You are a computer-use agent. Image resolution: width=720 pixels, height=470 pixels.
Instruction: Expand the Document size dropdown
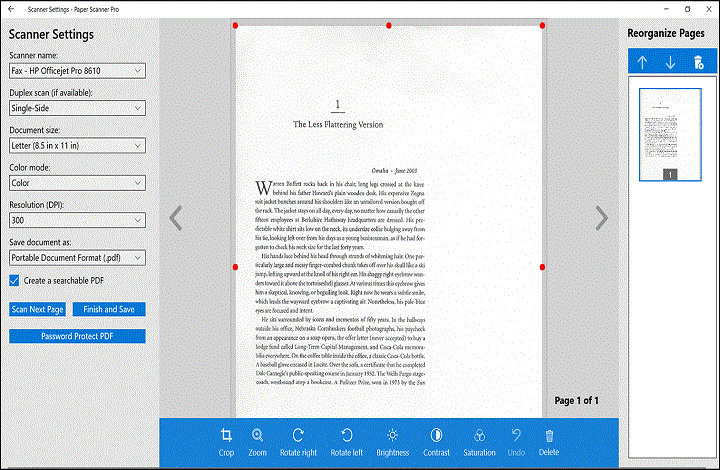point(77,144)
